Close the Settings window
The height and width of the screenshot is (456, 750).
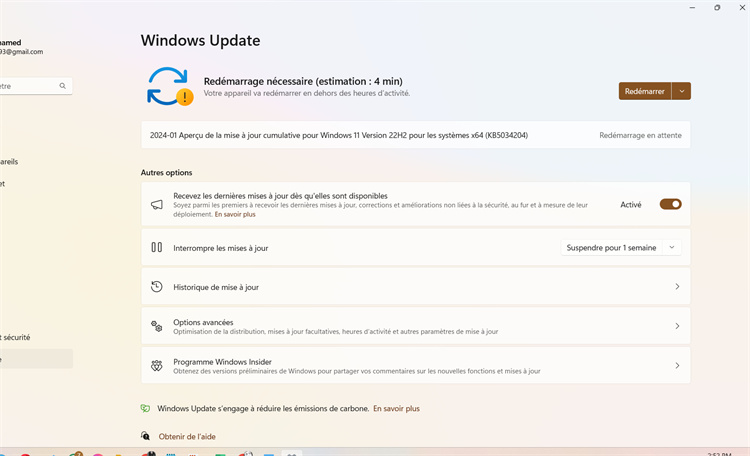point(742,8)
